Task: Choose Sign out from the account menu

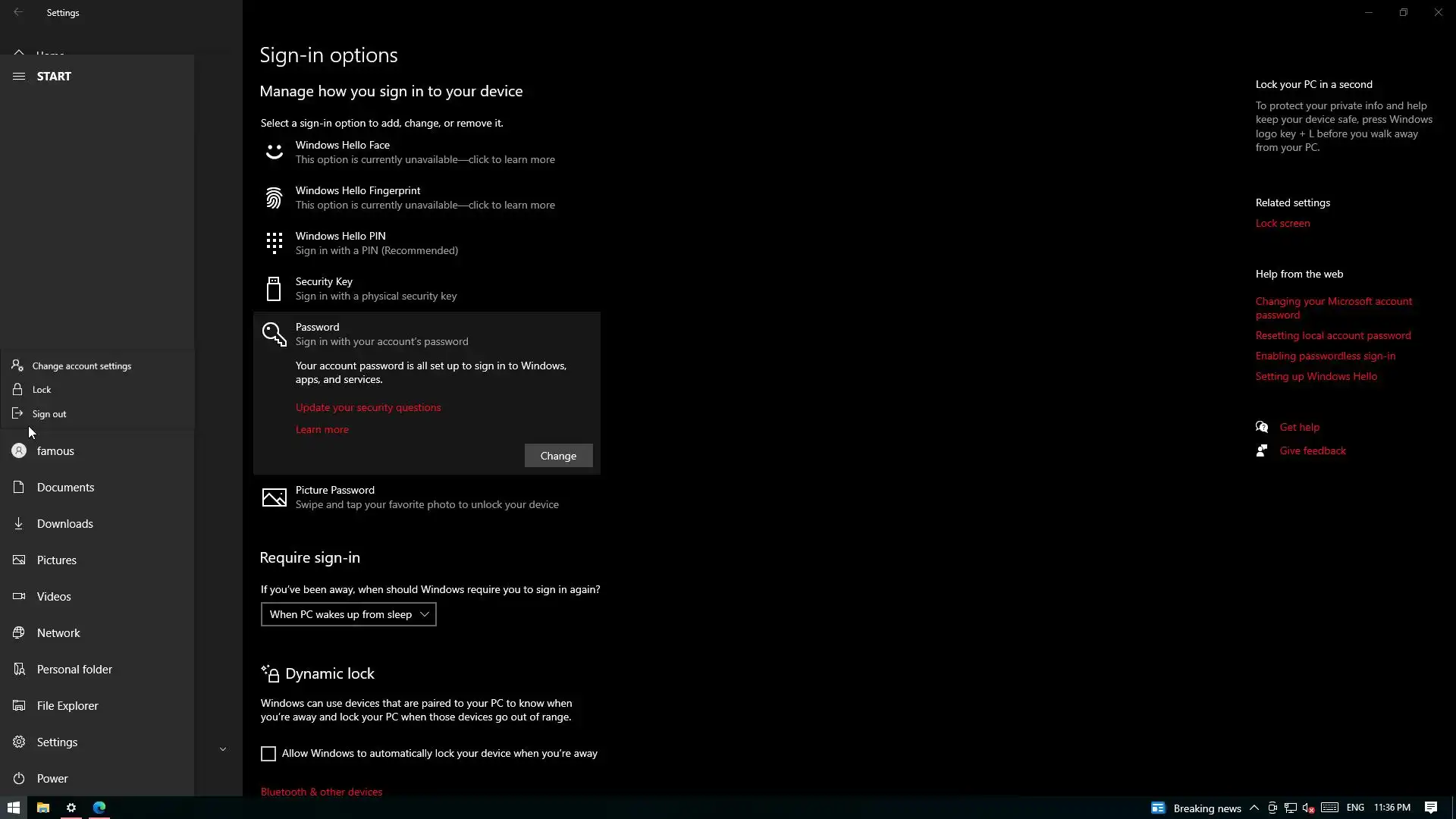Action: (x=49, y=414)
